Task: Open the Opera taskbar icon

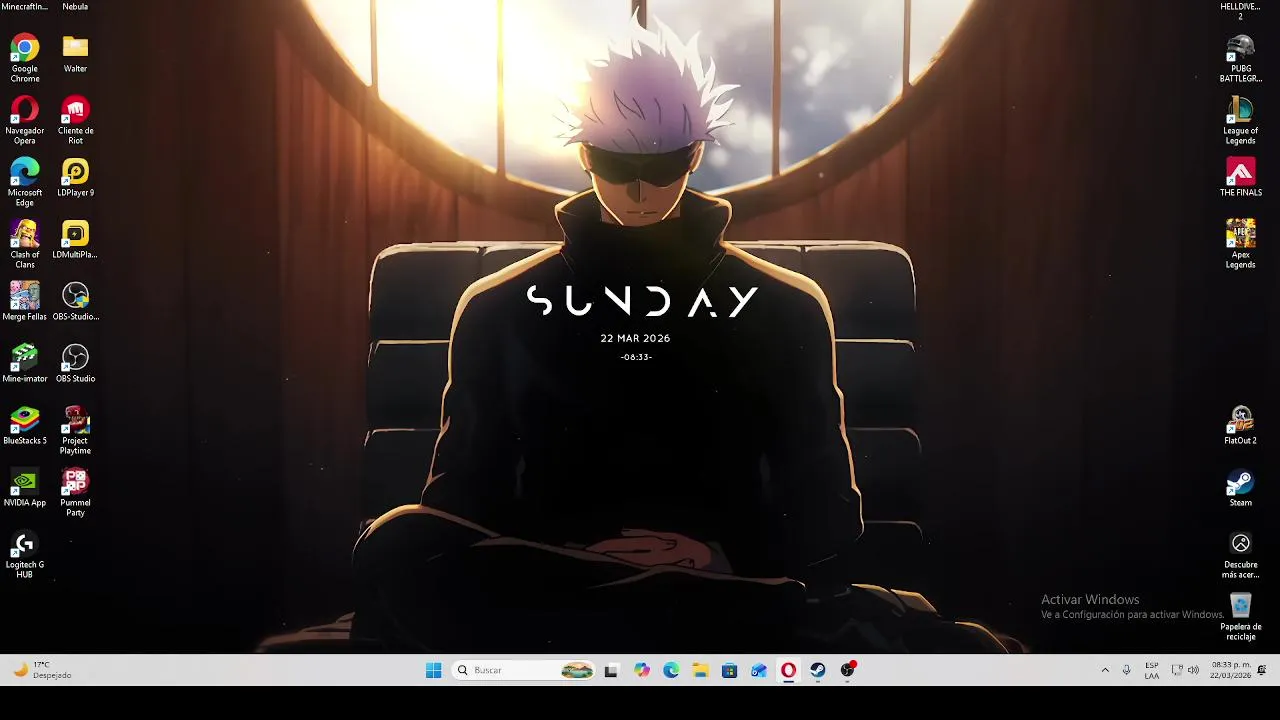Action: coord(788,670)
